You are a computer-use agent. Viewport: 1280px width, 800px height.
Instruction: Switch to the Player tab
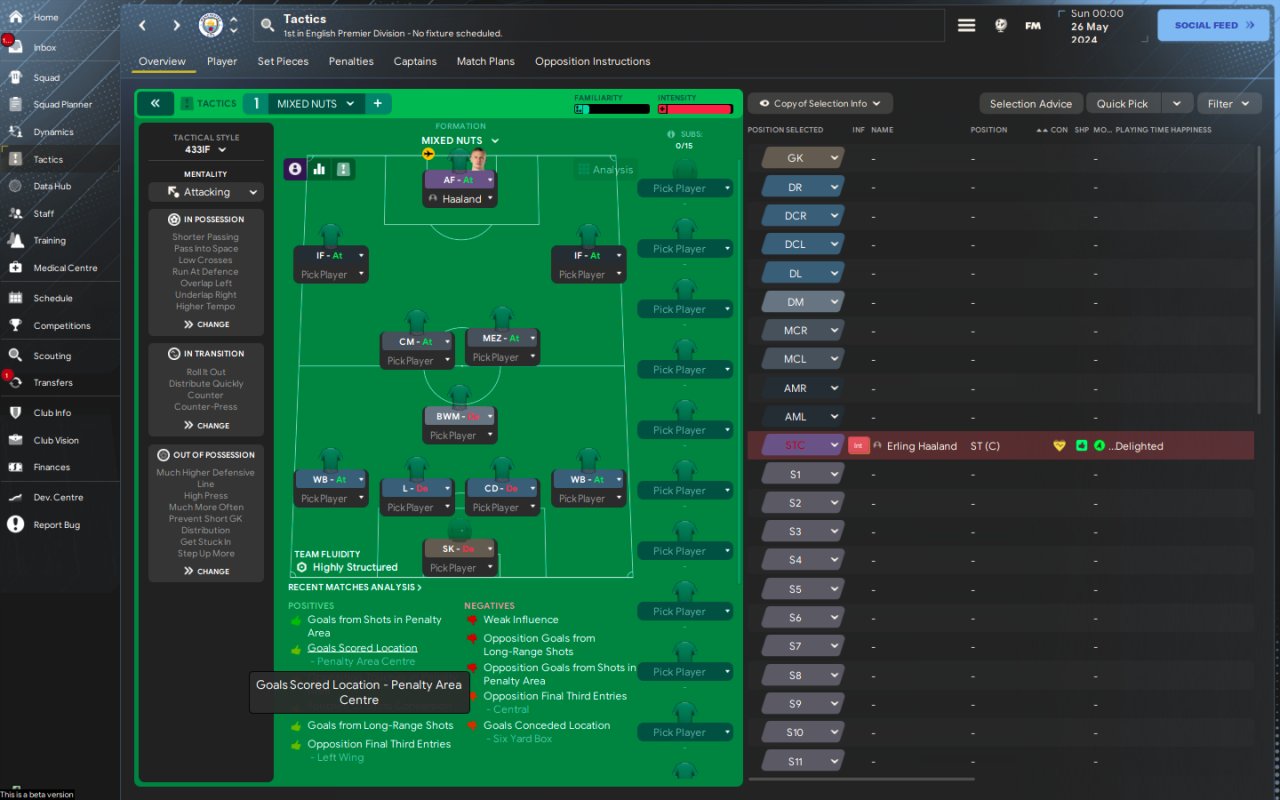222,61
